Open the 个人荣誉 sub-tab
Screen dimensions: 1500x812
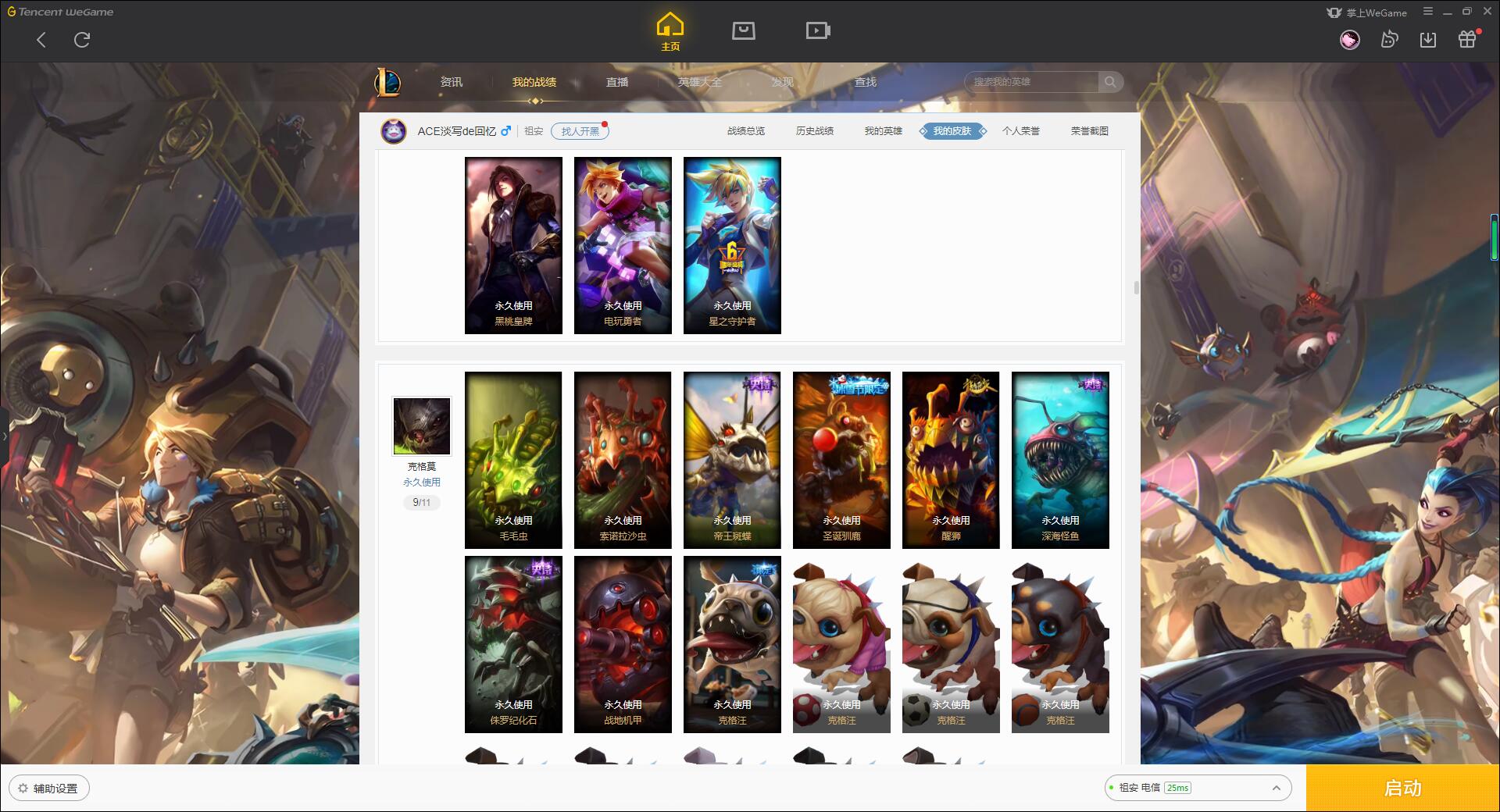1021,131
